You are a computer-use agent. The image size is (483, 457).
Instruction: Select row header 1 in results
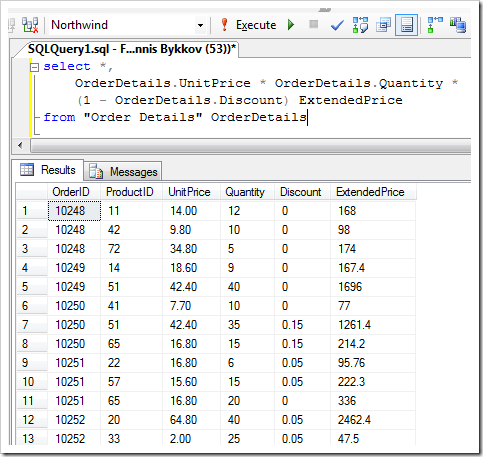(32, 211)
